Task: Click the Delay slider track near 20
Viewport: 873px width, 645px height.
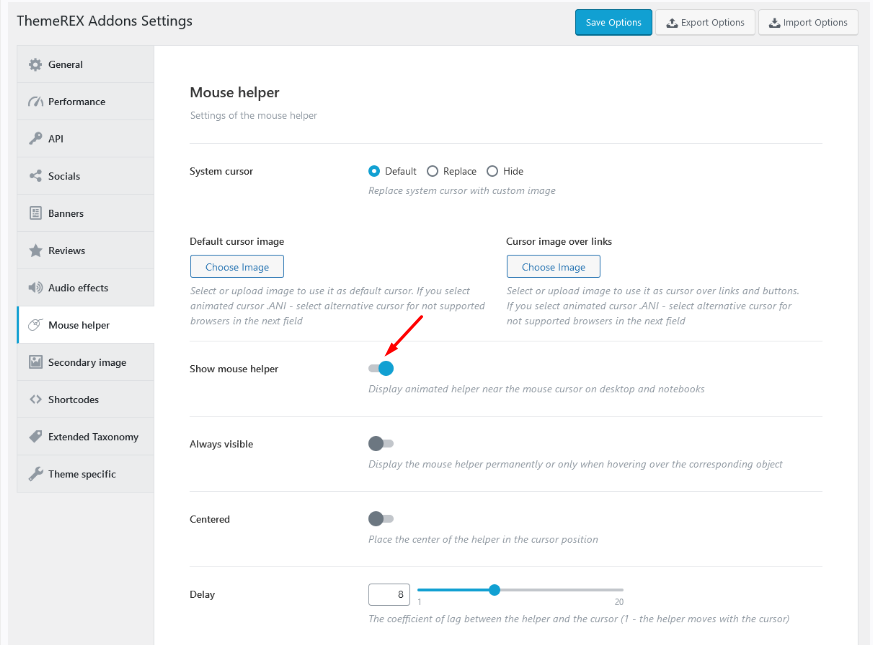Action: pyautogui.click(x=618, y=590)
